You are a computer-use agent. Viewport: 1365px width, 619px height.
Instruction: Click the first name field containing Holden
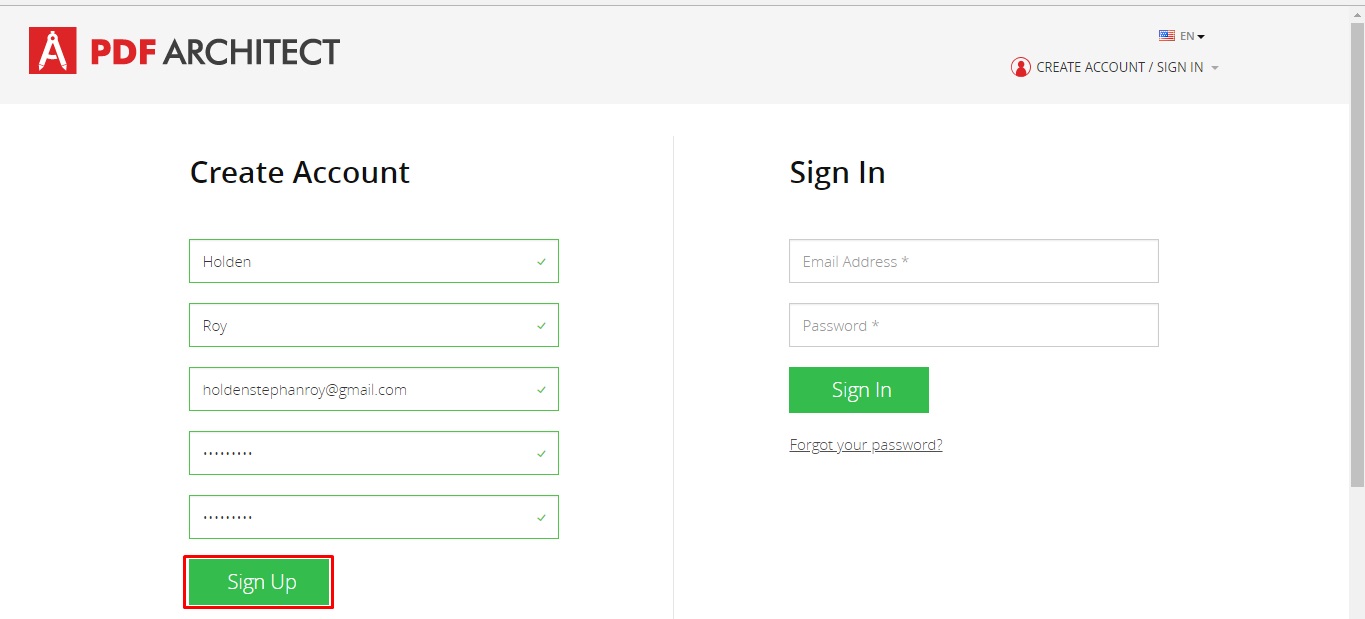[374, 261]
